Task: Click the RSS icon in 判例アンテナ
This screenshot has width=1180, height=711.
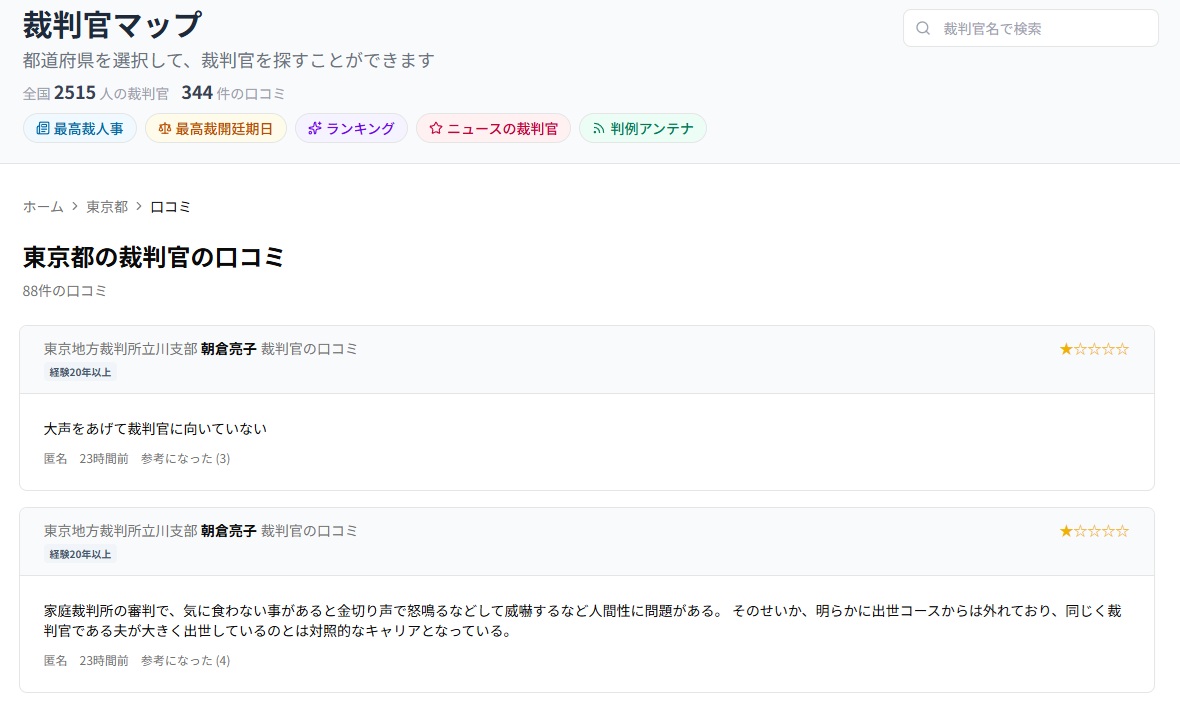Action: 598,129
